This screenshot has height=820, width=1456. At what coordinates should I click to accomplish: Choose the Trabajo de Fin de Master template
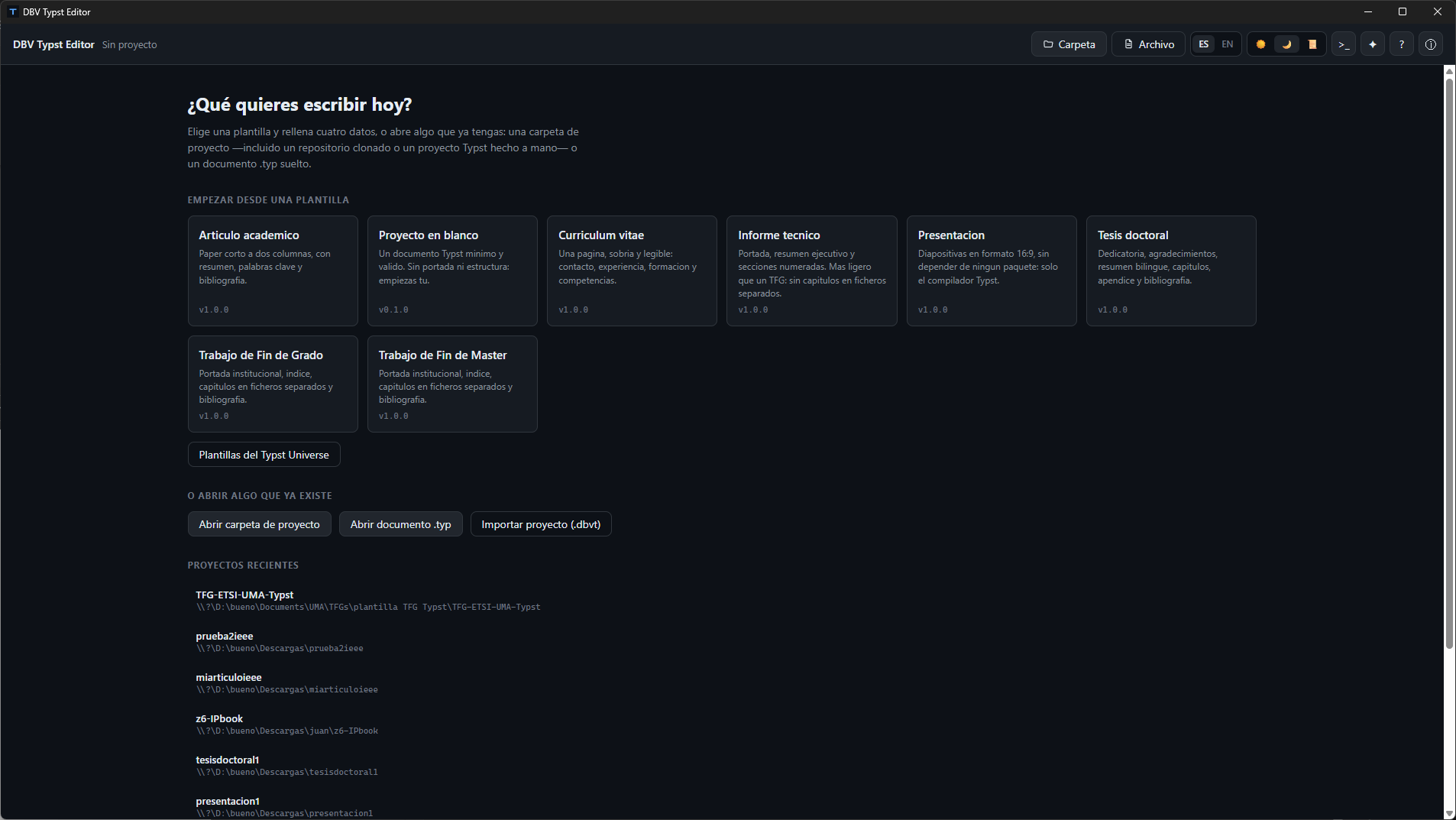[452, 384]
